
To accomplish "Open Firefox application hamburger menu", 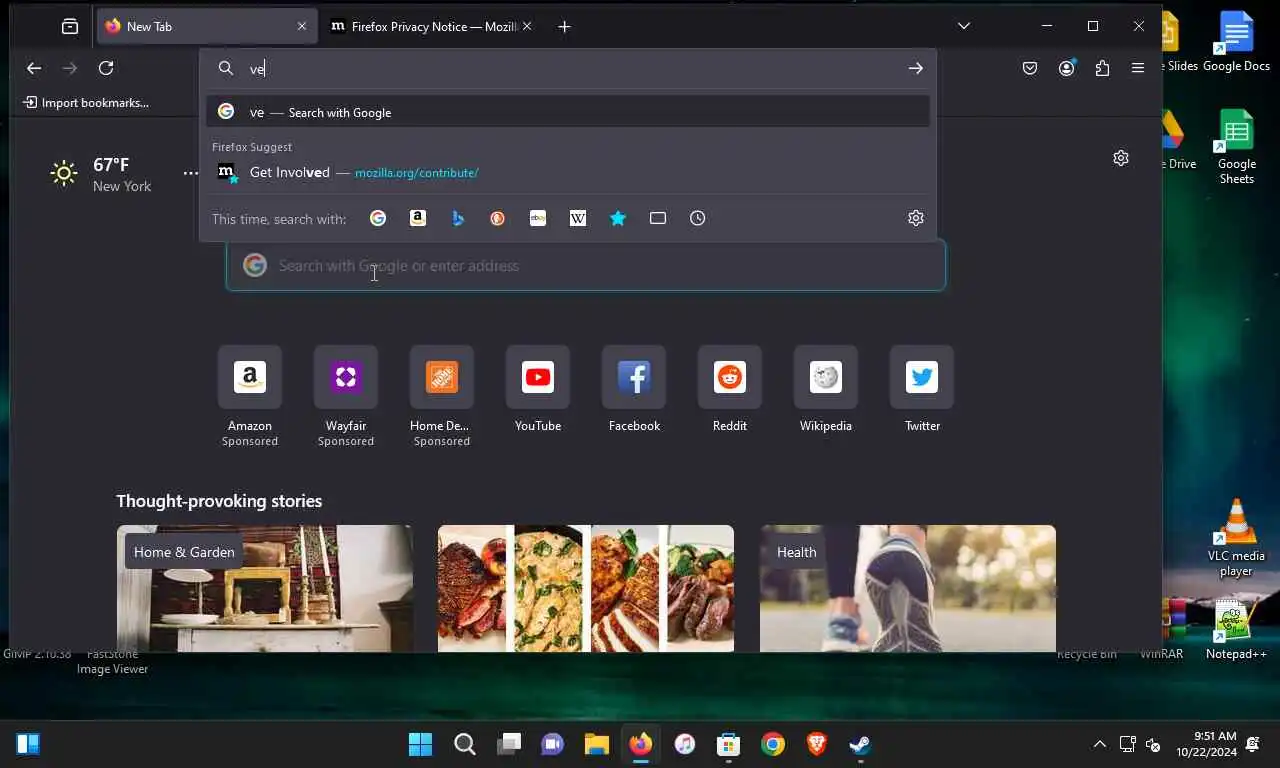I will tap(1138, 68).
